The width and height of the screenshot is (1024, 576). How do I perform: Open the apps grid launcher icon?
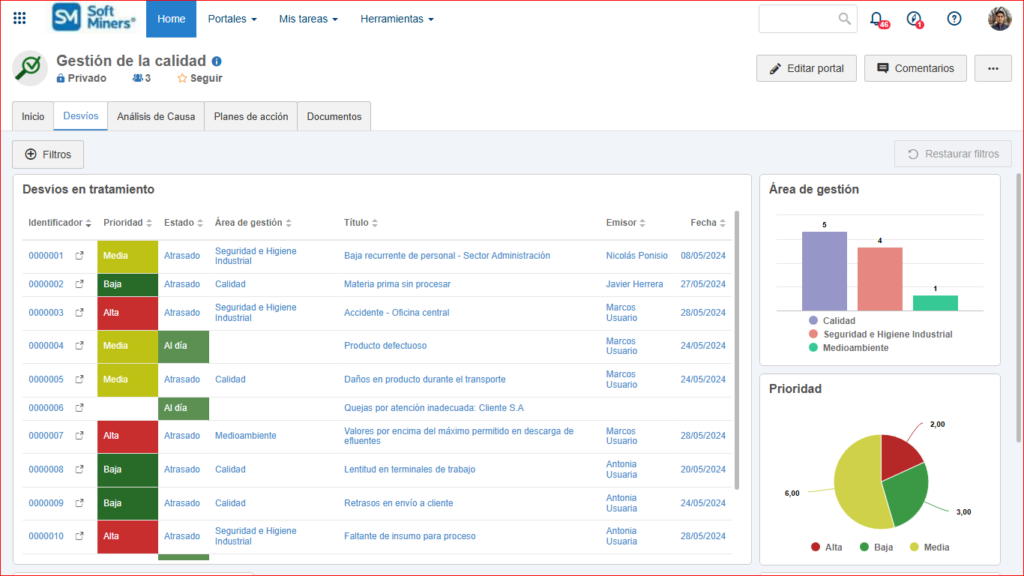(x=20, y=18)
